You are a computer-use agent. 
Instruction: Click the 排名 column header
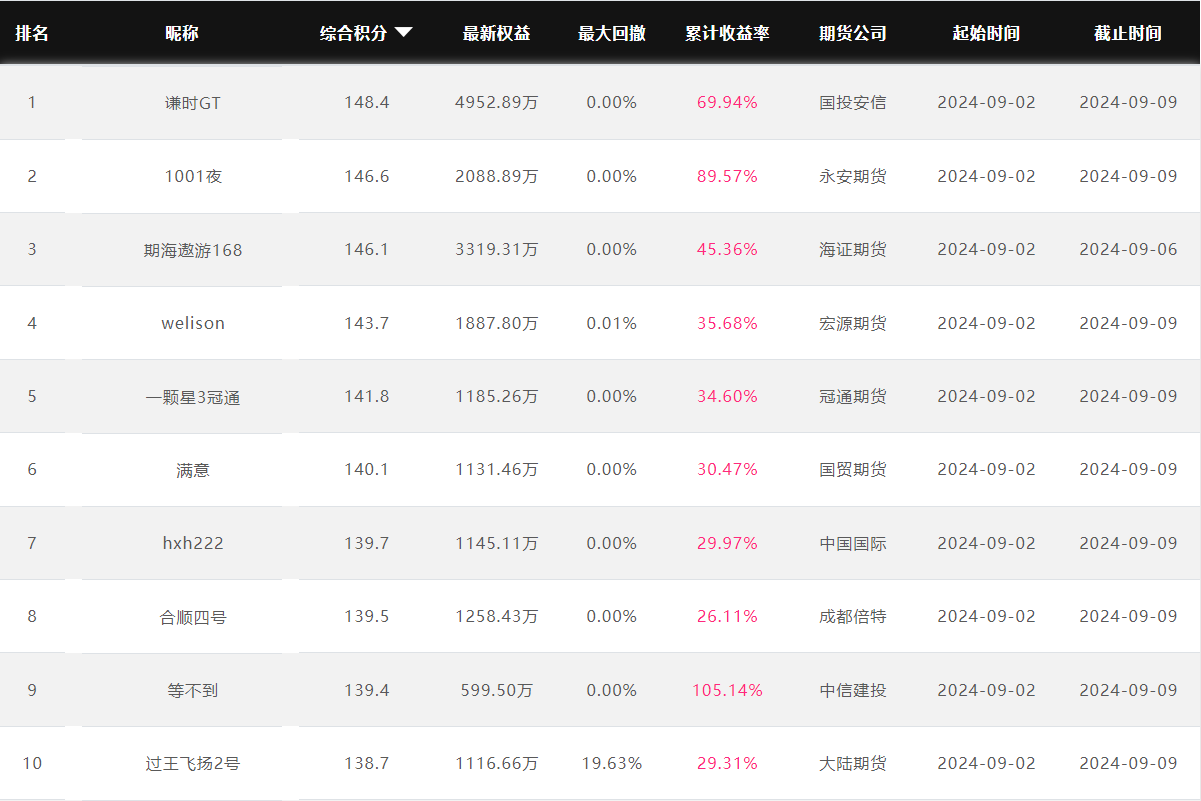pos(32,33)
